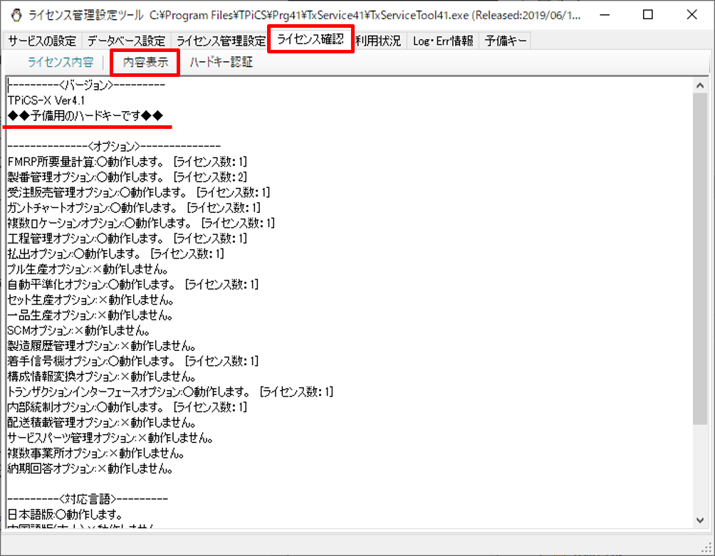Click the 受注販売管理オプション line
Screen dimensions: 715x556
pos(139,192)
